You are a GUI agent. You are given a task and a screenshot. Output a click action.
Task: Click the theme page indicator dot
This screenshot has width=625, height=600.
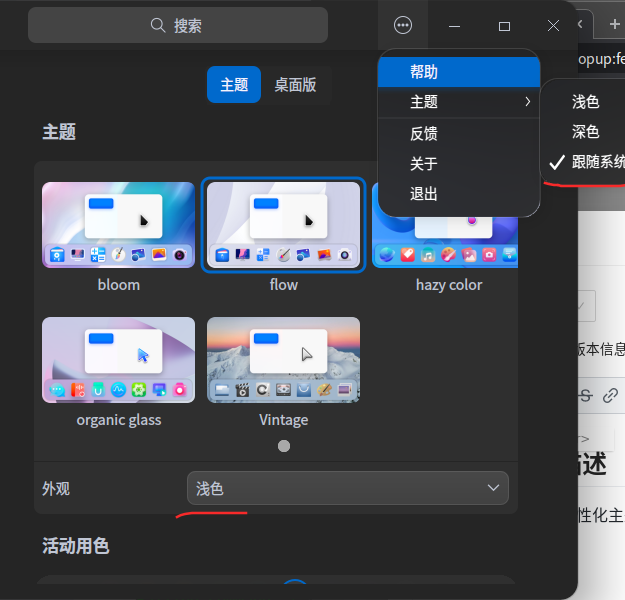click(x=284, y=446)
